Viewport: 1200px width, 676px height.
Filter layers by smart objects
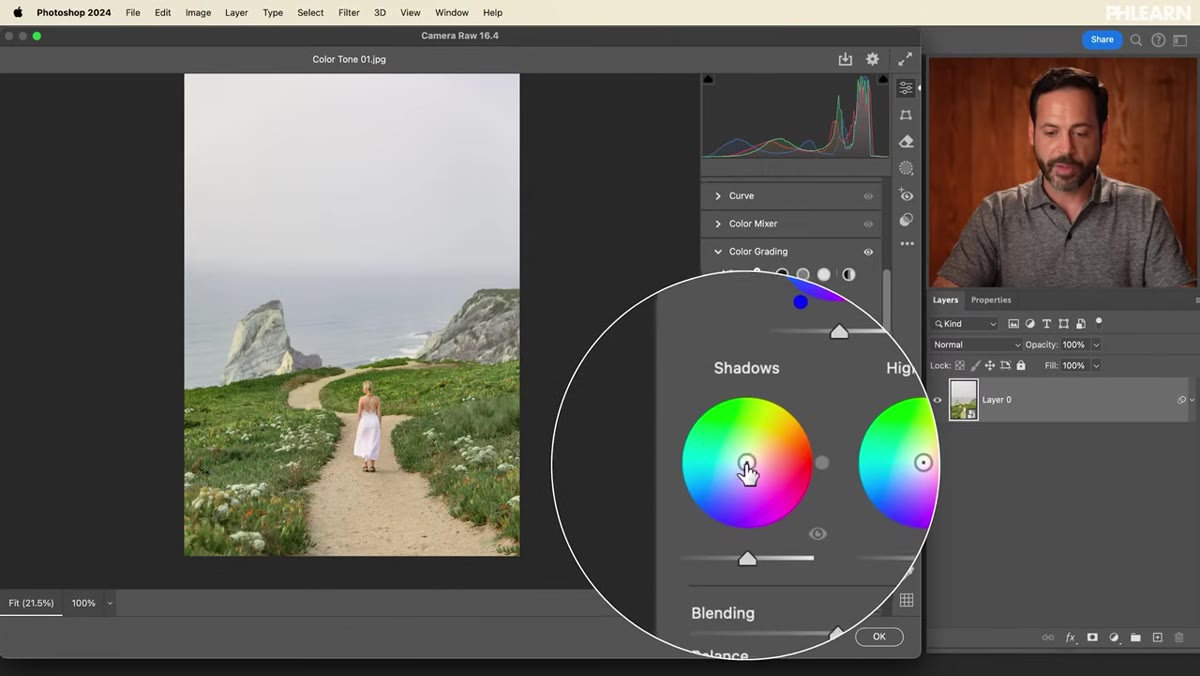(1080, 324)
